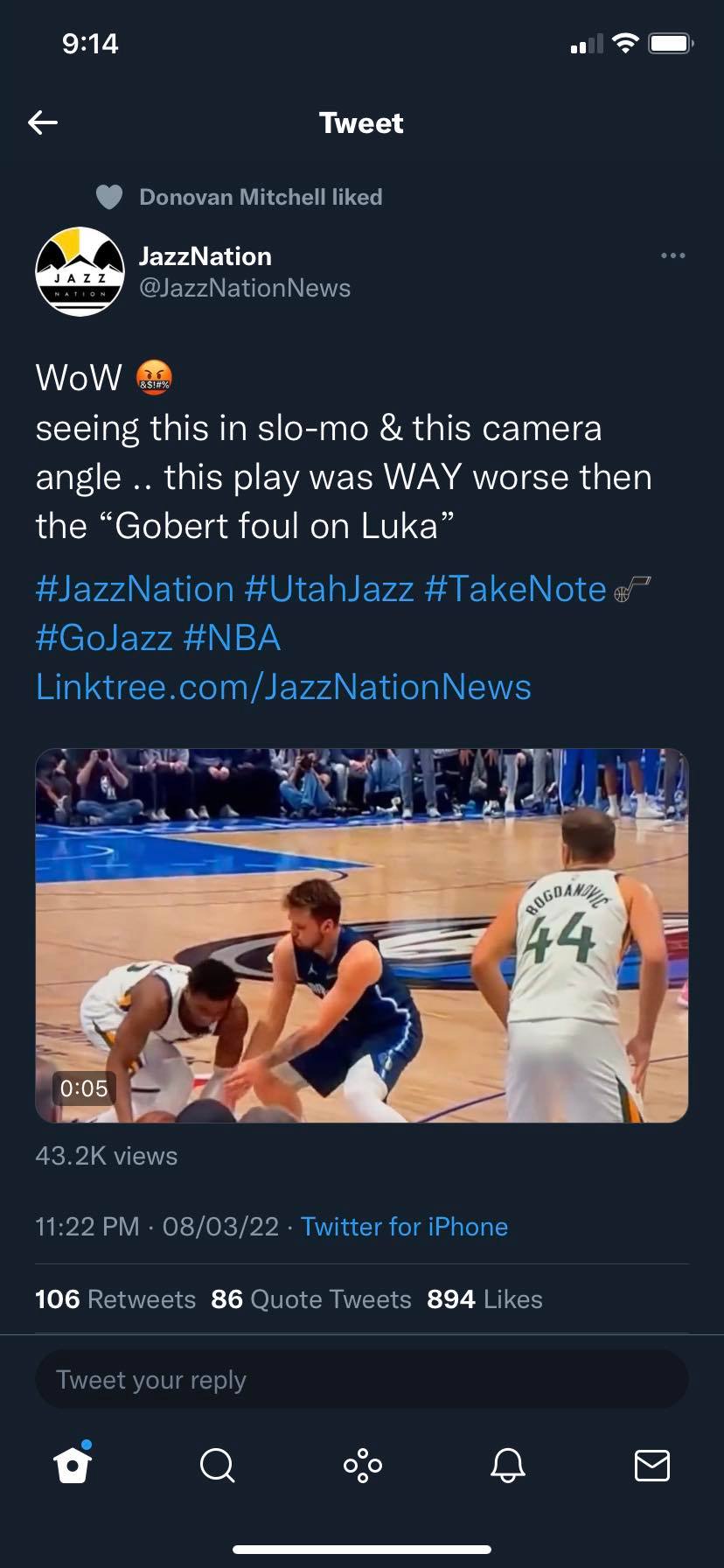The width and height of the screenshot is (724, 1568).
Task: Open the Search tab icon
Action: pyautogui.click(x=217, y=1465)
